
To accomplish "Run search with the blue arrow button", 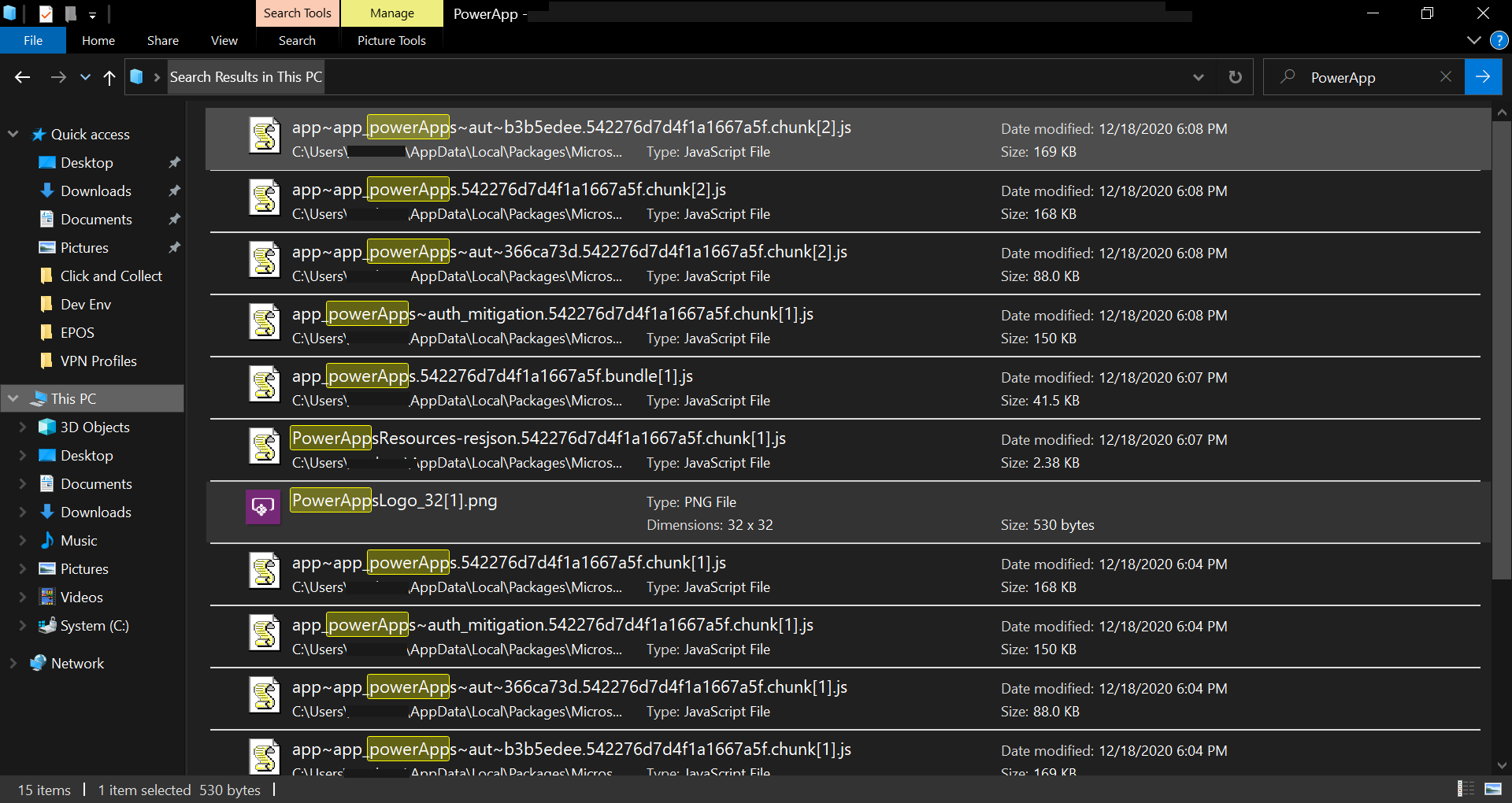I will [x=1483, y=77].
